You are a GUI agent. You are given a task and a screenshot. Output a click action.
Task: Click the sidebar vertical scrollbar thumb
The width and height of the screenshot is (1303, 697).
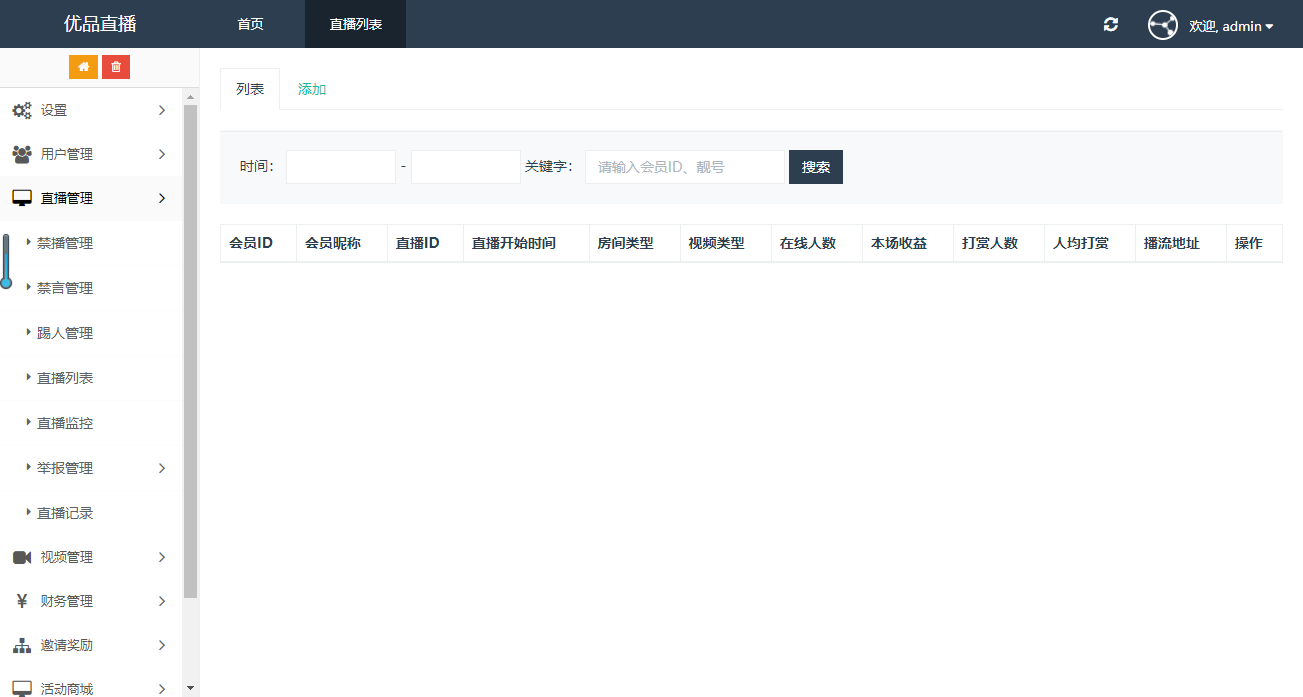191,350
